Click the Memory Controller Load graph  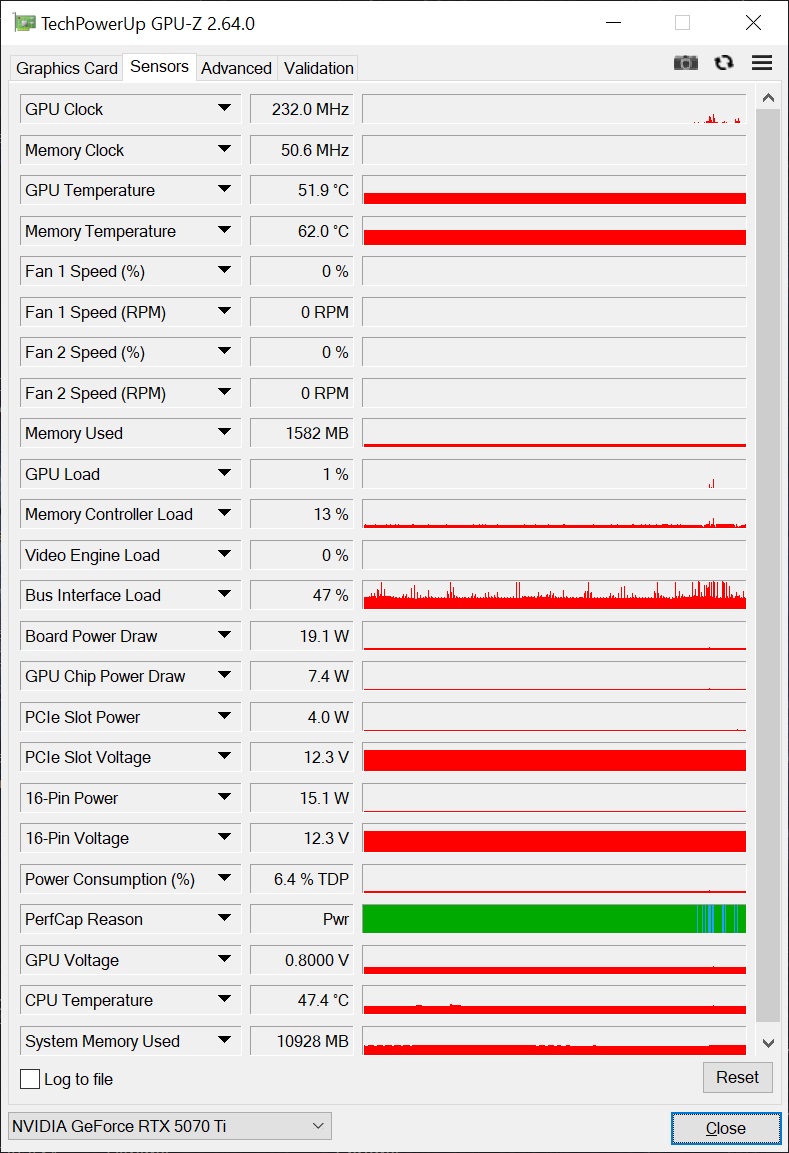[554, 514]
